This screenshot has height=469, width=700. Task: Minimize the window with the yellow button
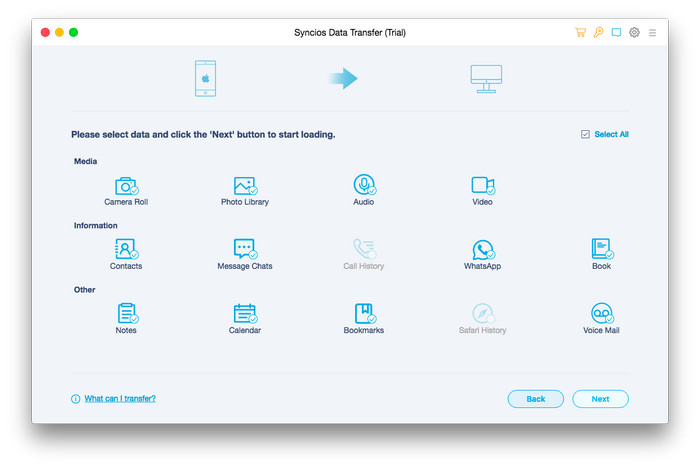pyautogui.click(x=59, y=32)
